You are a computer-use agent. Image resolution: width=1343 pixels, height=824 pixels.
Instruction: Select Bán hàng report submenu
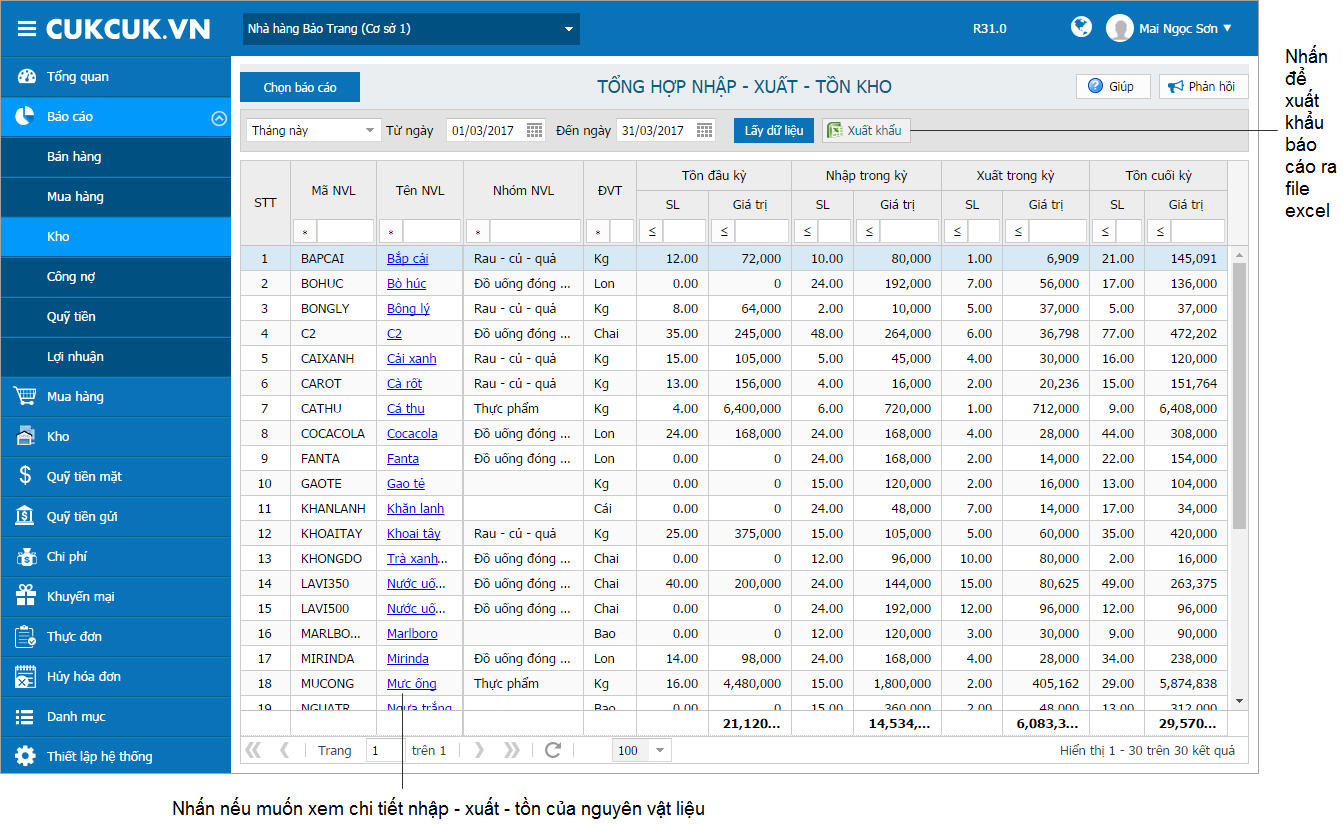74,157
